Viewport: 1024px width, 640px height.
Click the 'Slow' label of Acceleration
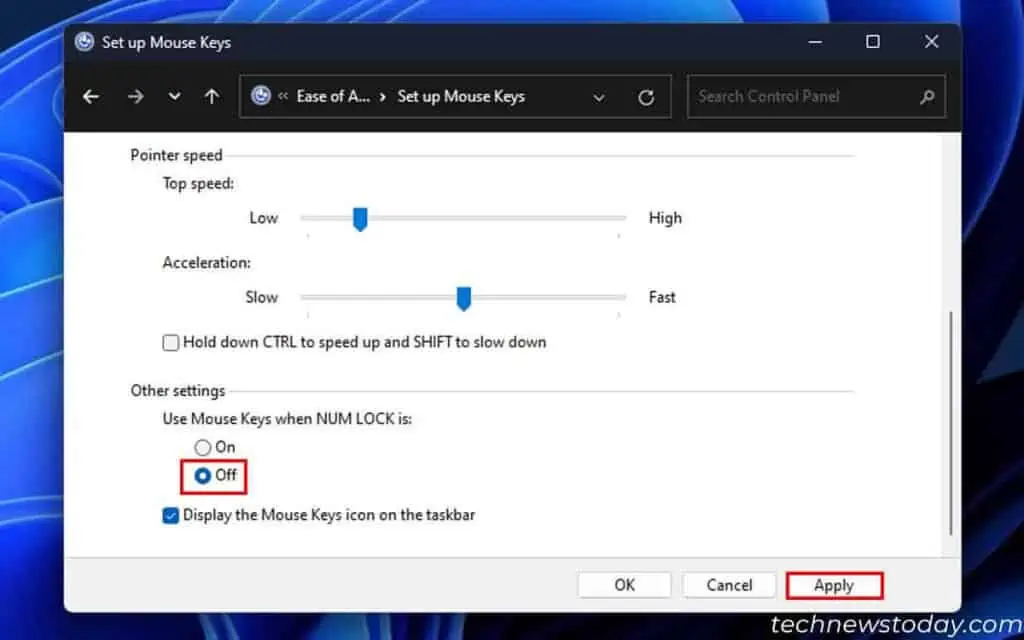pyautogui.click(x=261, y=297)
